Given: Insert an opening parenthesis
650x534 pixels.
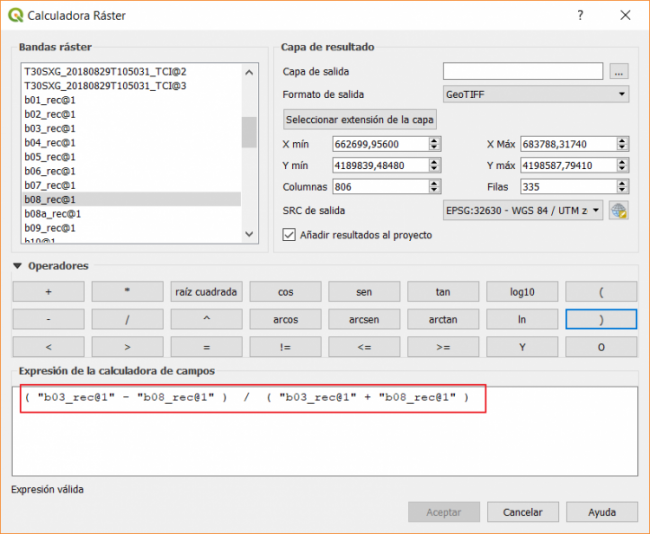Looking at the screenshot, I should point(601,291).
